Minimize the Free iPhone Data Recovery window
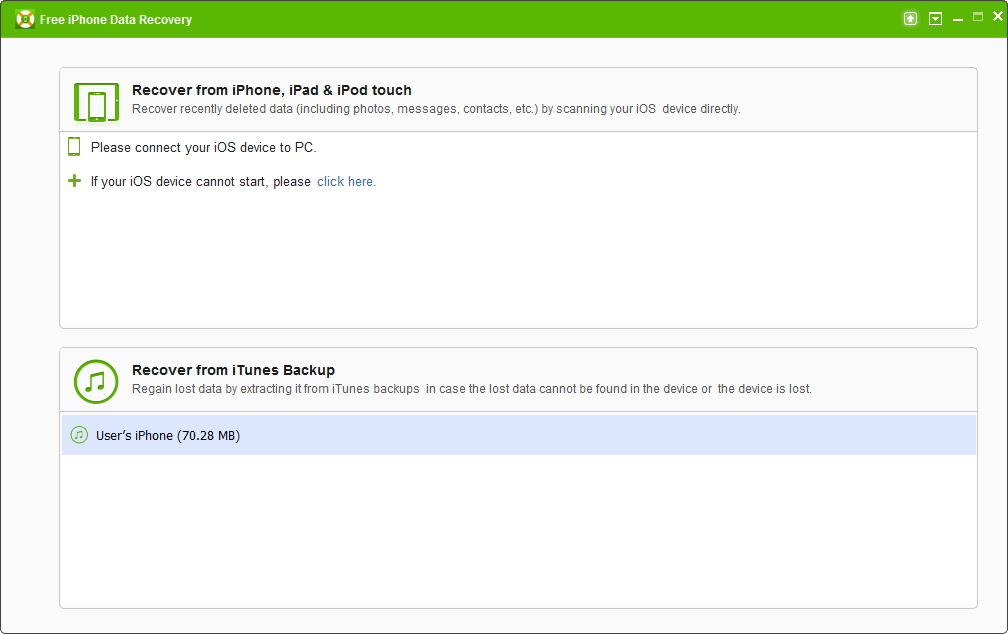The image size is (1008, 634). click(958, 20)
